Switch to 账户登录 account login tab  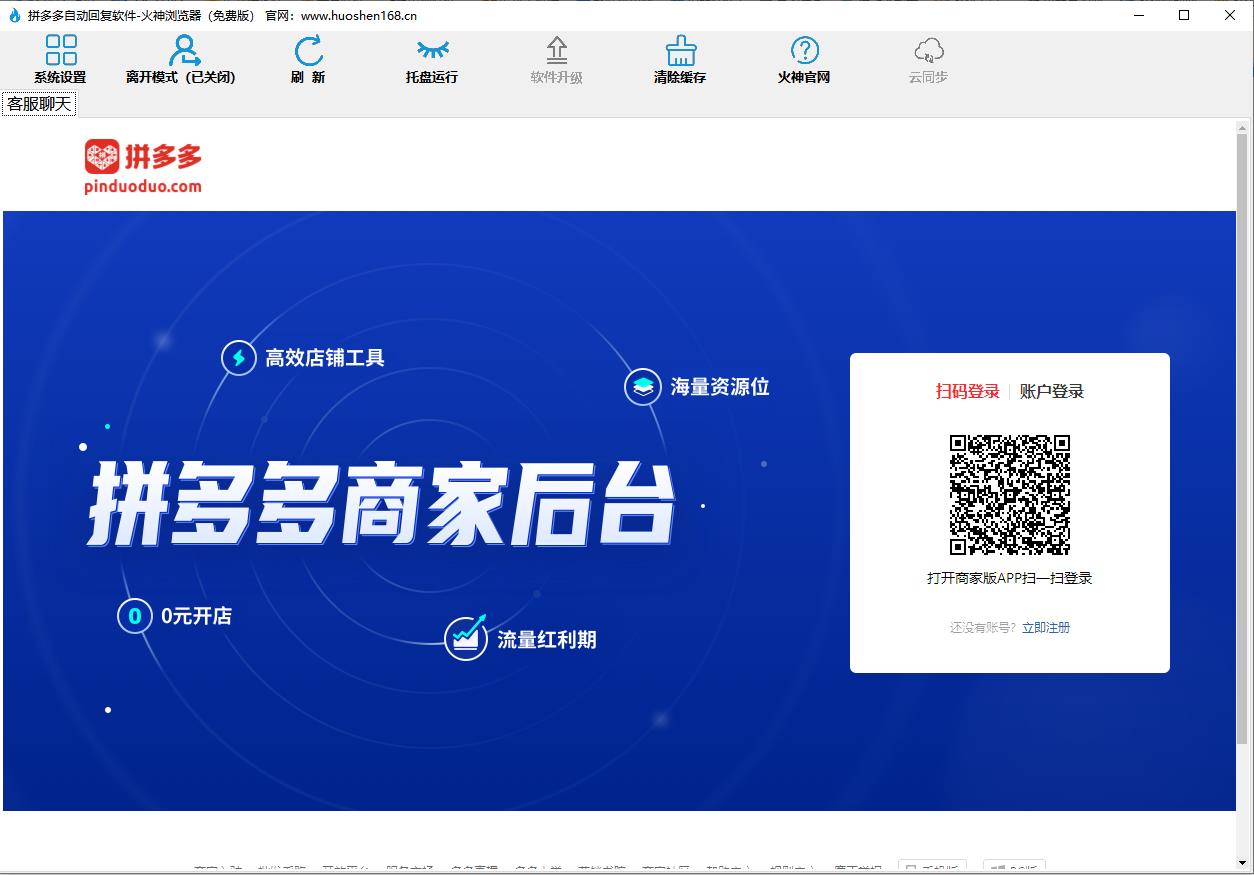coord(1052,391)
